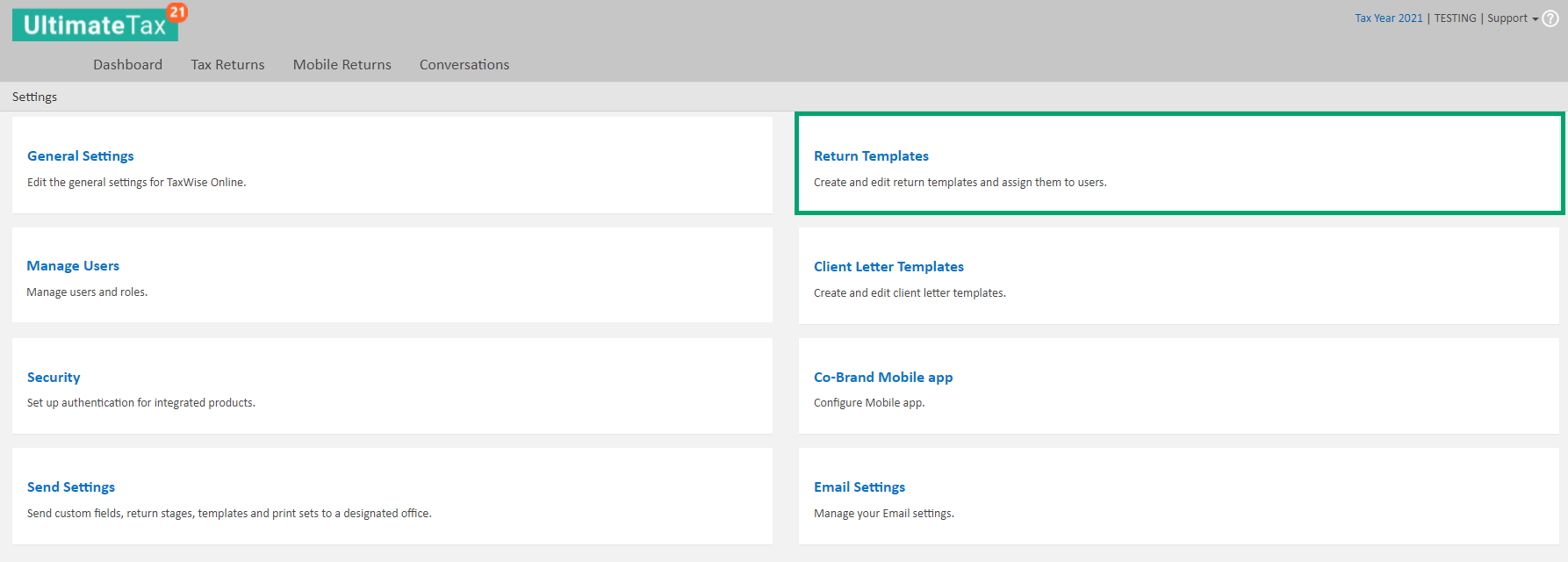Expand the Support dropdown menu
The height and width of the screenshot is (562, 1568).
pos(1513,18)
